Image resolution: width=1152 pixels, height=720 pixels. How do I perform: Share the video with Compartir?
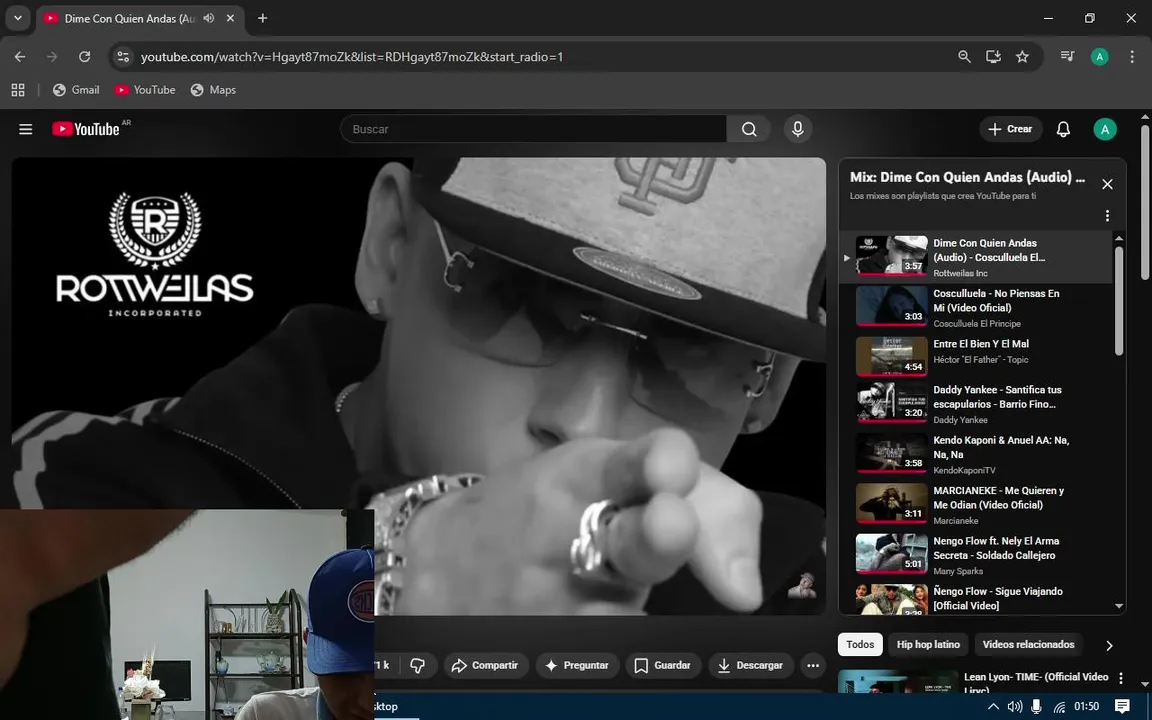click(485, 666)
